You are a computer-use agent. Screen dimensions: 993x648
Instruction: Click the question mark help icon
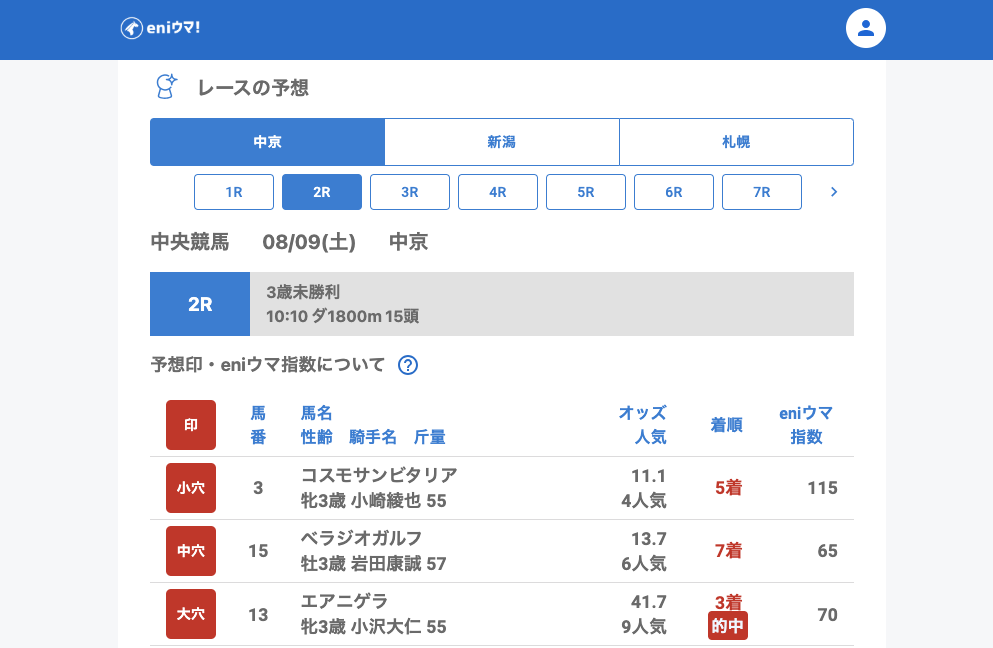407,365
